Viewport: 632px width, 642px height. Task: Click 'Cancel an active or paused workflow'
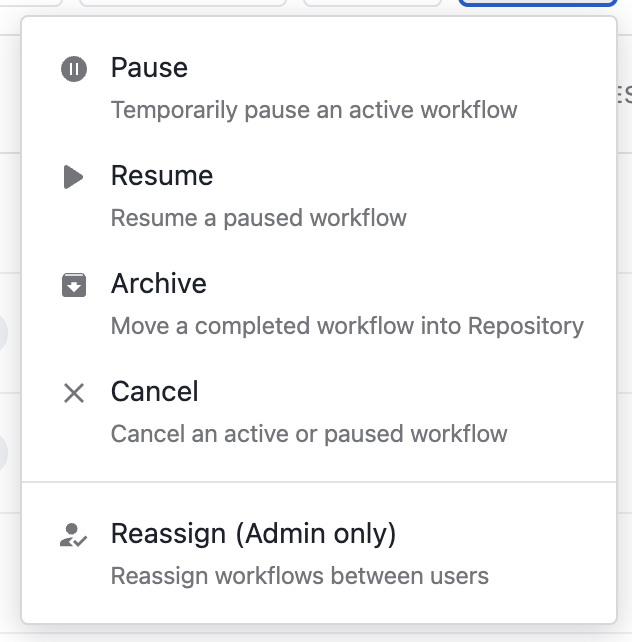coord(309,434)
